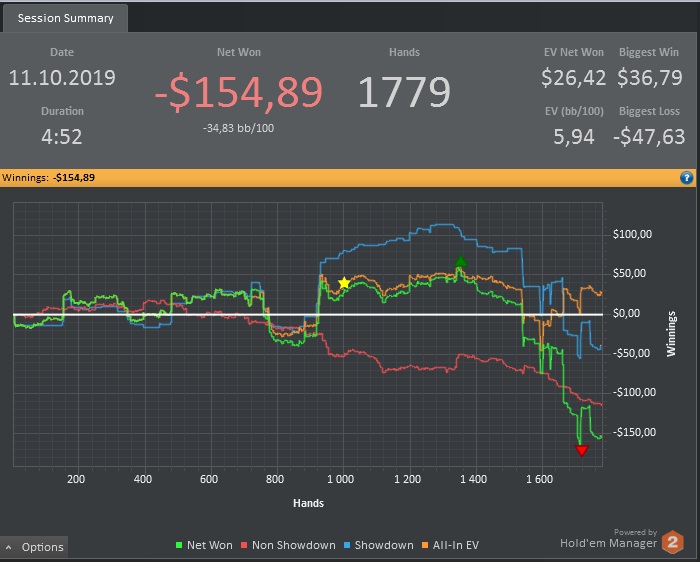Click the Hands x-axis title
This screenshot has width=700, height=562.
[x=308, y=504]
